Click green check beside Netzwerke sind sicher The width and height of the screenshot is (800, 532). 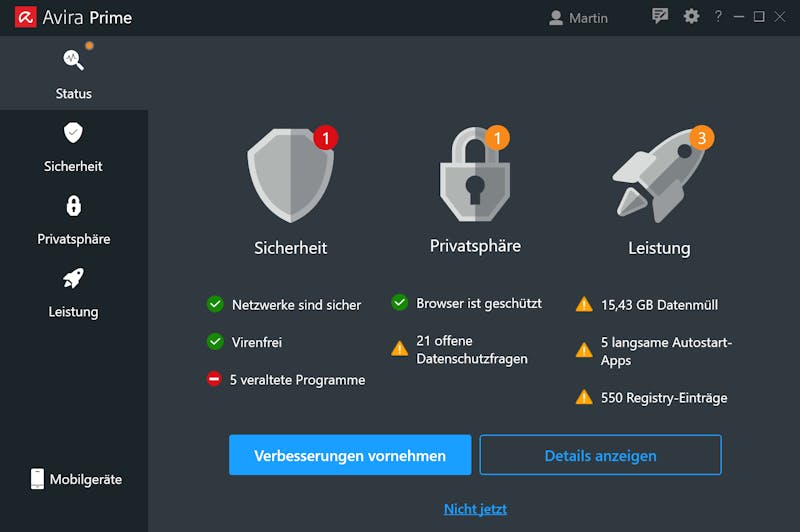point(215,304)
